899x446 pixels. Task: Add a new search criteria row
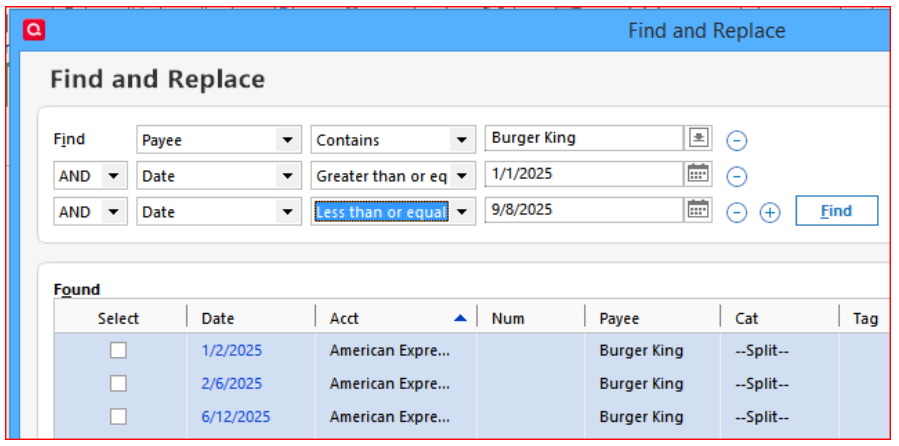click(770, 213)
